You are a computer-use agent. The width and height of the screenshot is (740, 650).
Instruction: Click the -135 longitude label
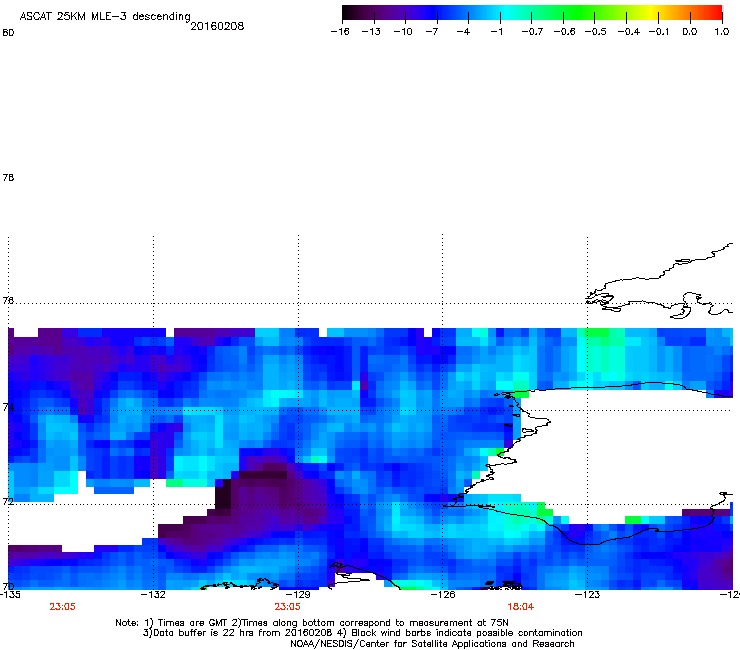(10, 595)
